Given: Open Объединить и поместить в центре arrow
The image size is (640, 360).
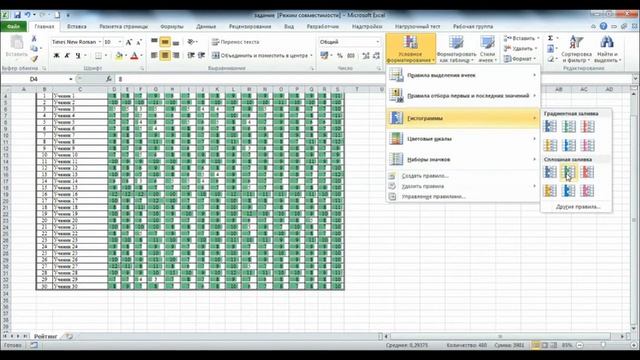Looking at the screenshot, I should point(311,56).
